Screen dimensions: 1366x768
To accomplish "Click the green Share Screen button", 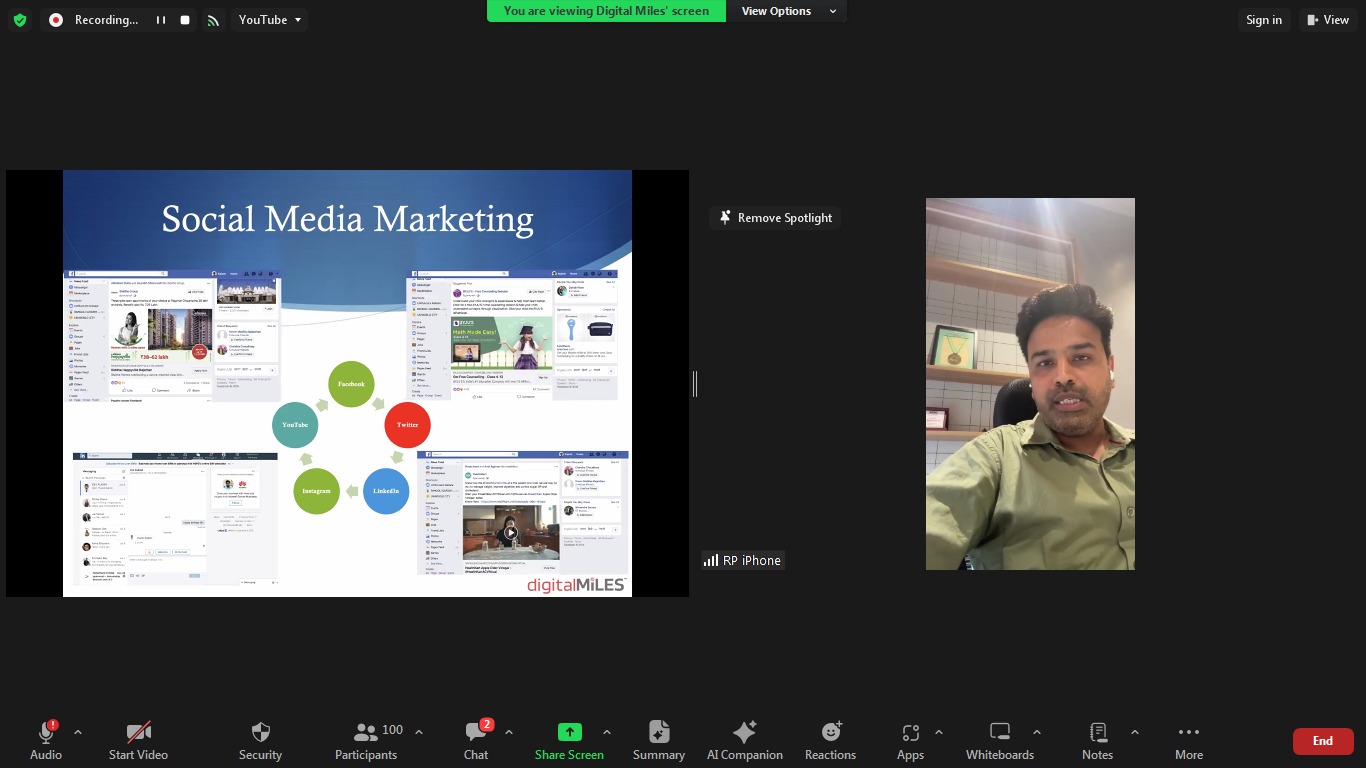I will pos(569,741).
